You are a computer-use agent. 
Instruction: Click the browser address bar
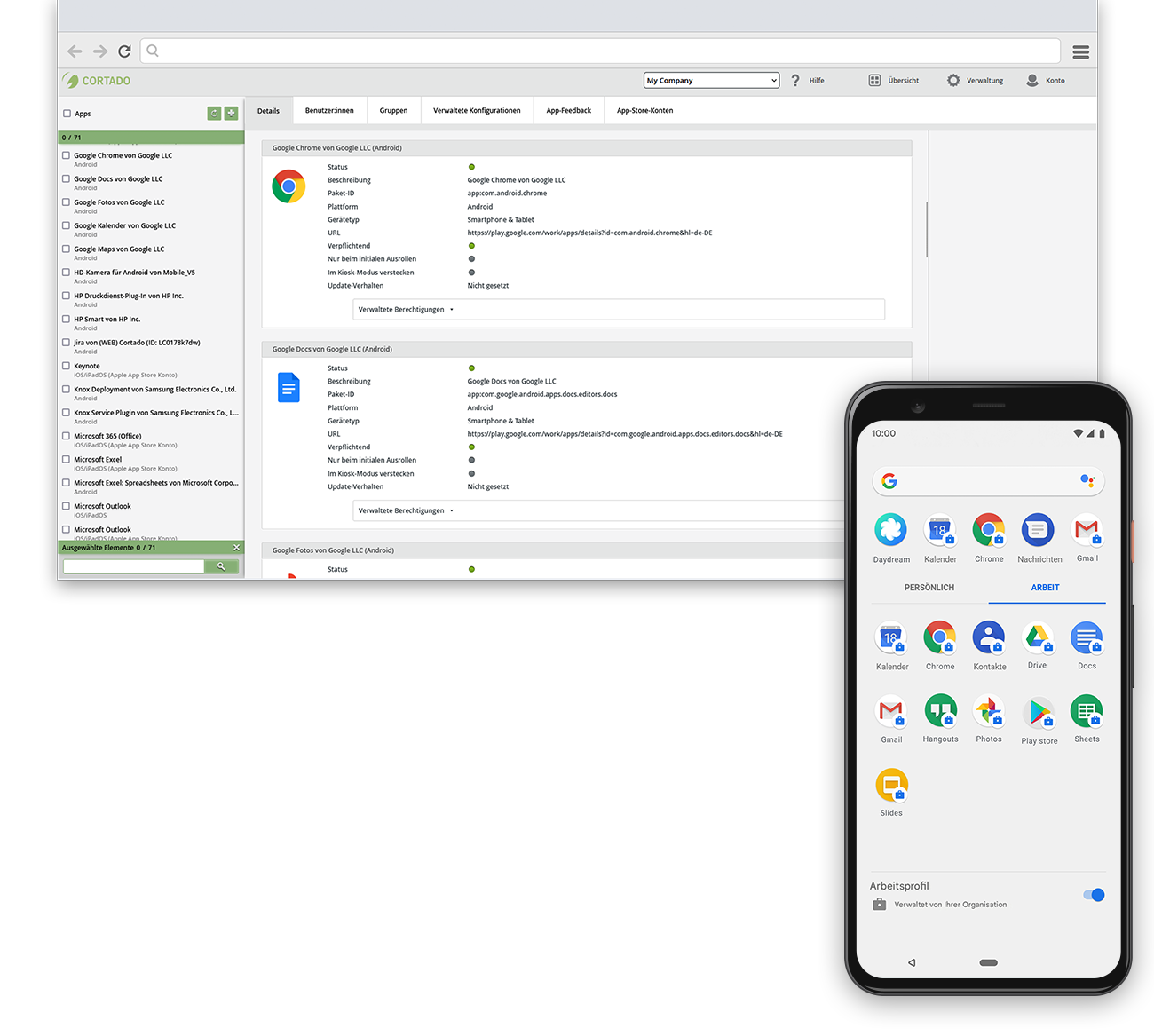pos(600,51)
